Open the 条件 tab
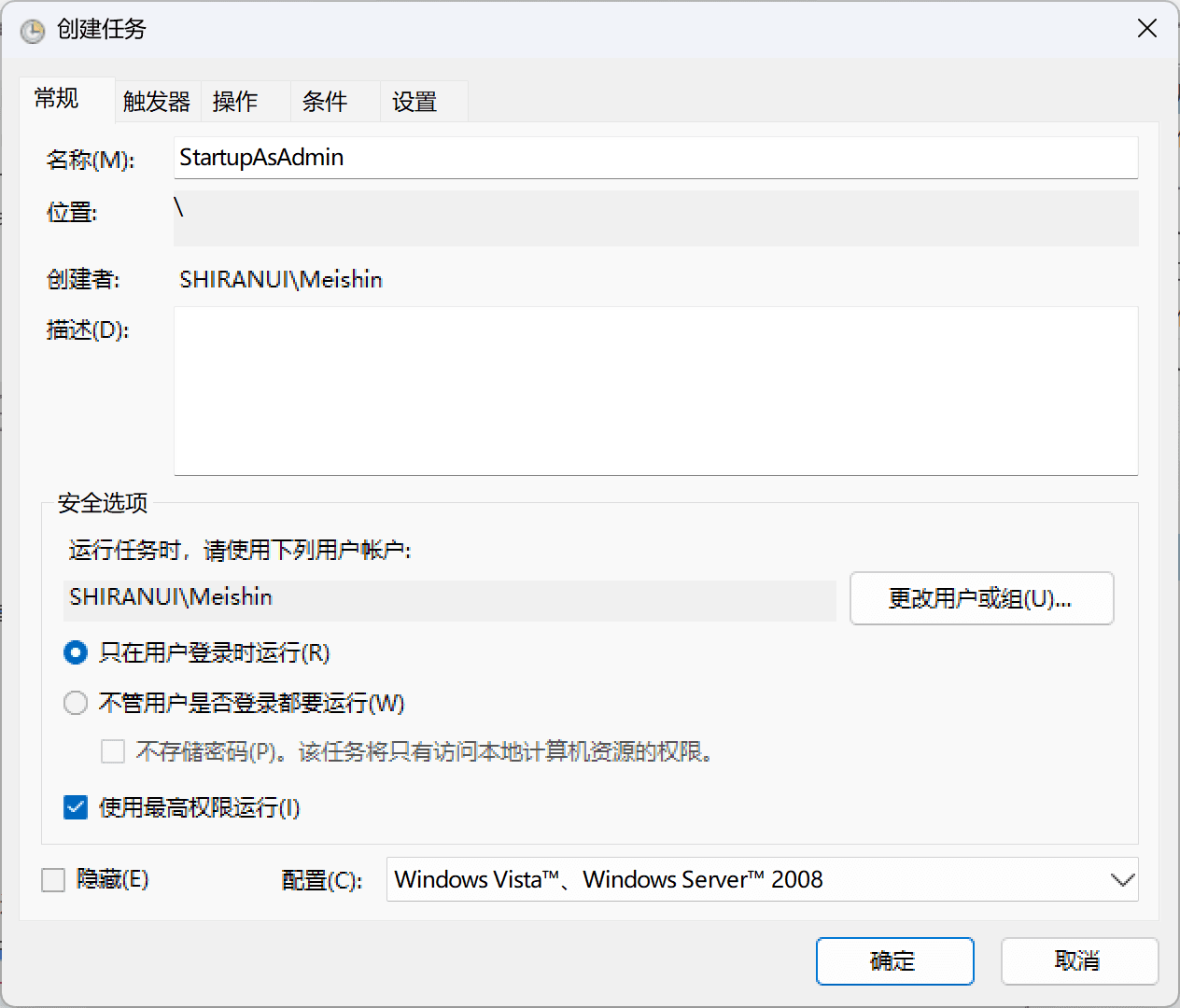 (x=325, y=102)
